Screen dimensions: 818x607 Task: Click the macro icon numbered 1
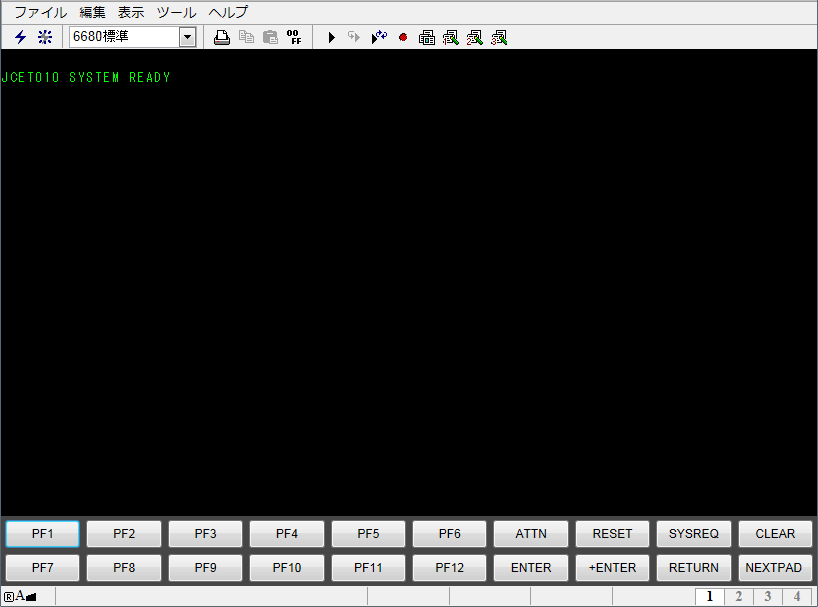point(451,37)
